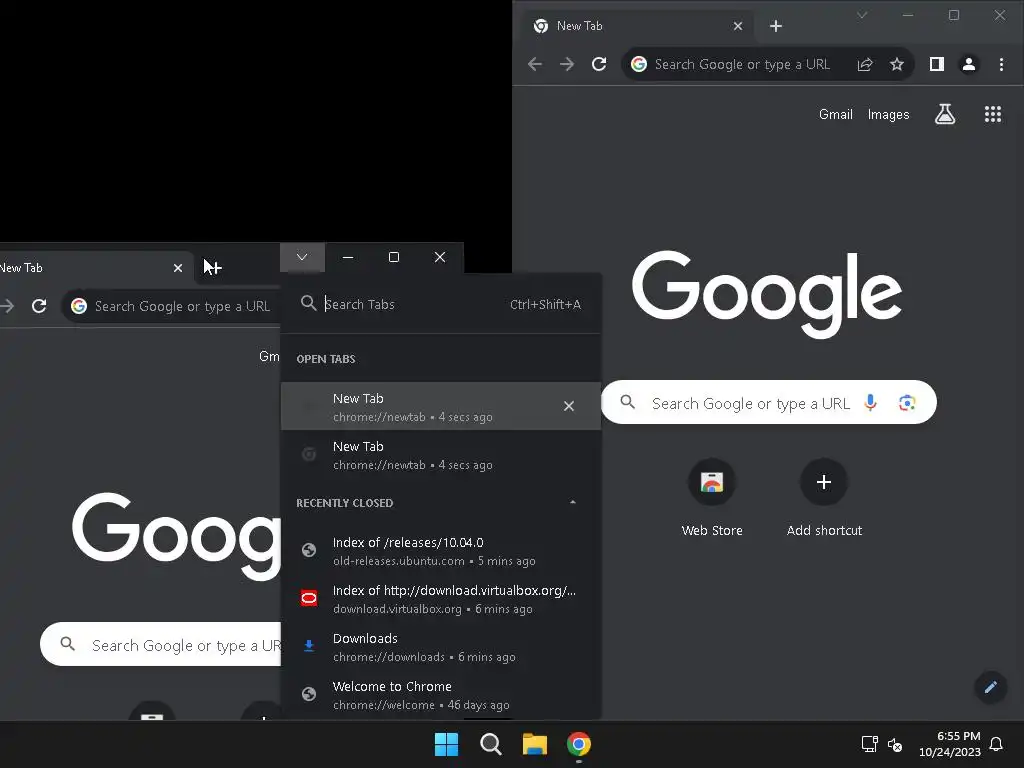Open Google Lens search by image icon
The width and height of the screenshot is (1024, 768).
tap(906, 402)
